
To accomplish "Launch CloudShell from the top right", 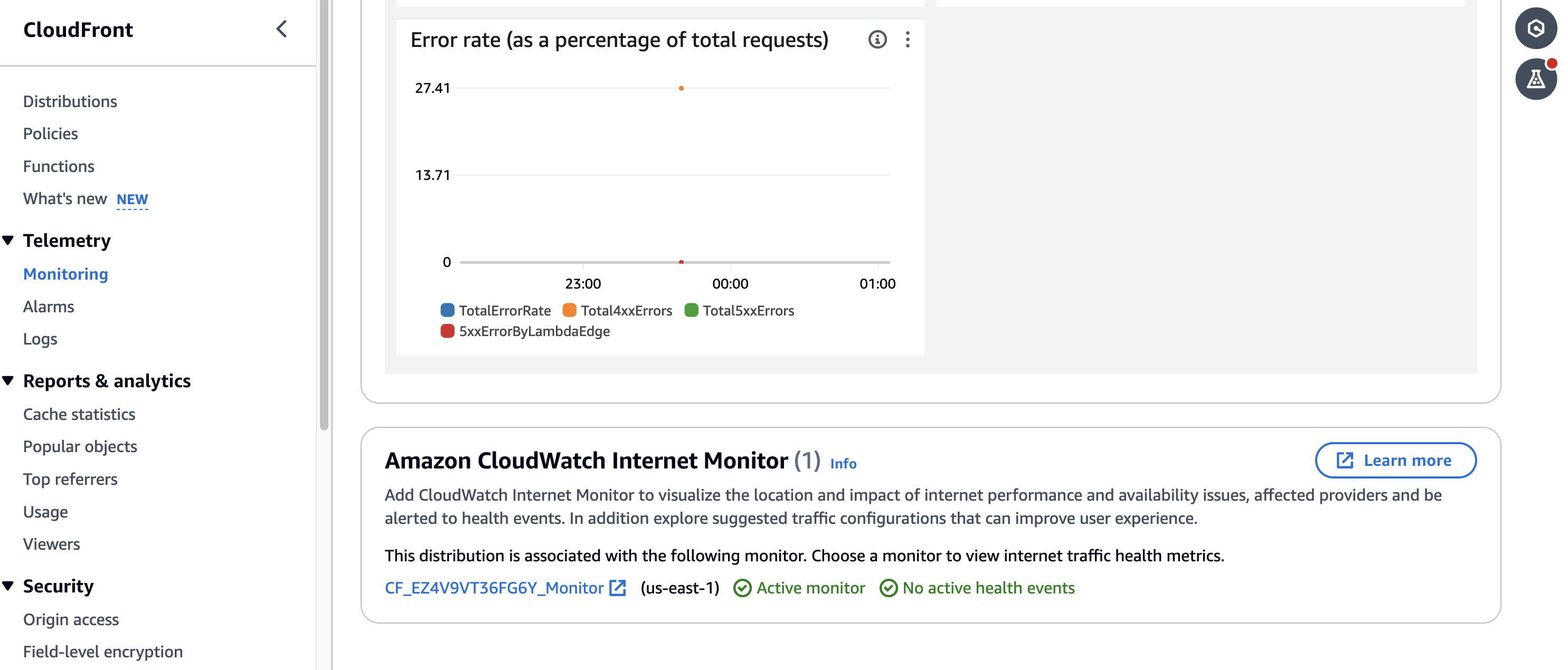I will 1535,28.
